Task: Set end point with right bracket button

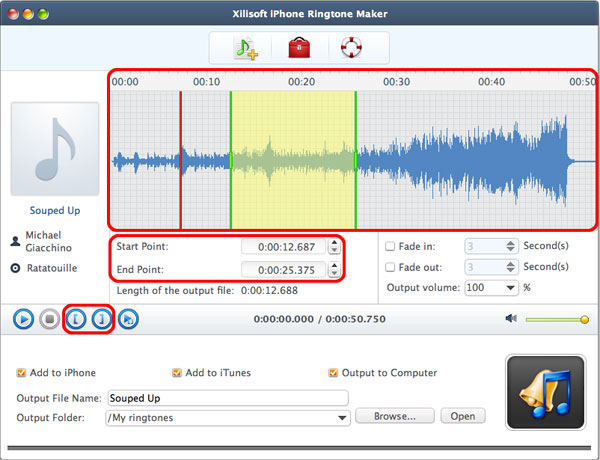Action: tap(101, 319)
